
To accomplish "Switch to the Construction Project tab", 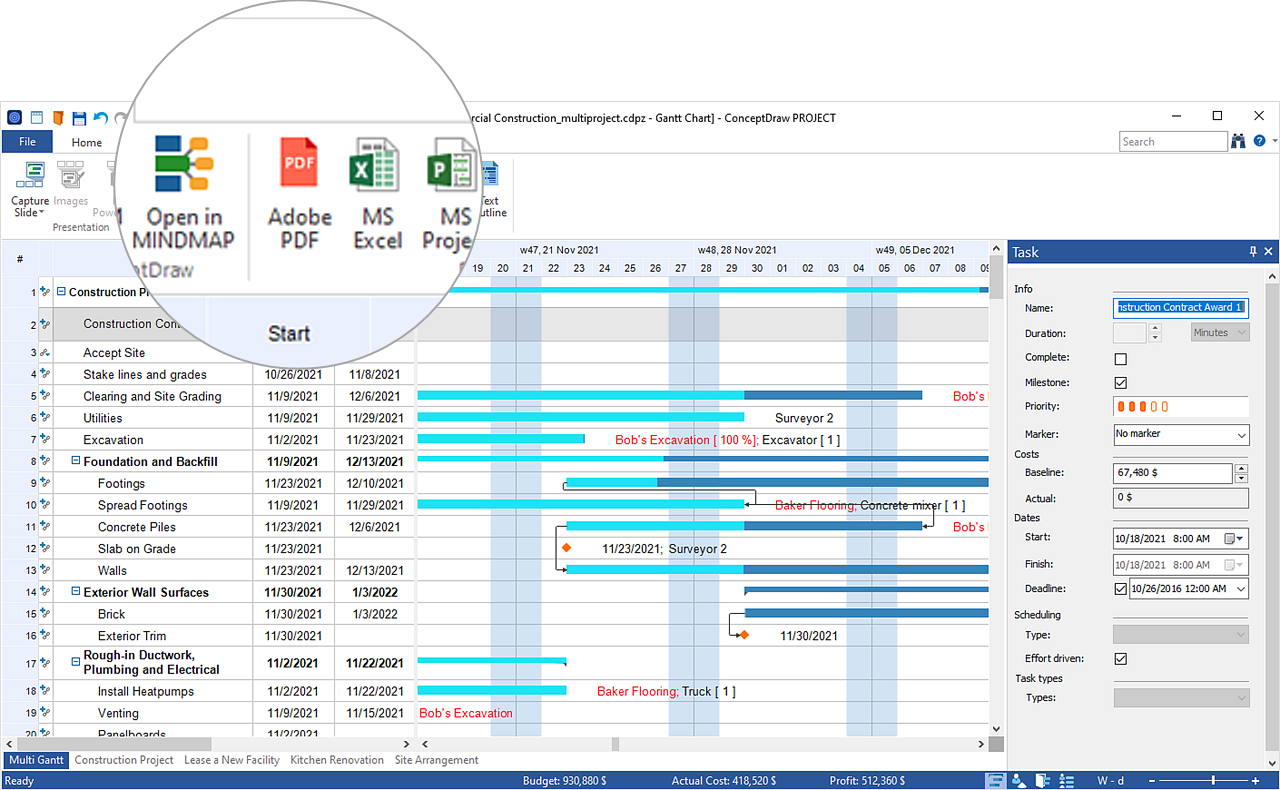I will 124,760.
